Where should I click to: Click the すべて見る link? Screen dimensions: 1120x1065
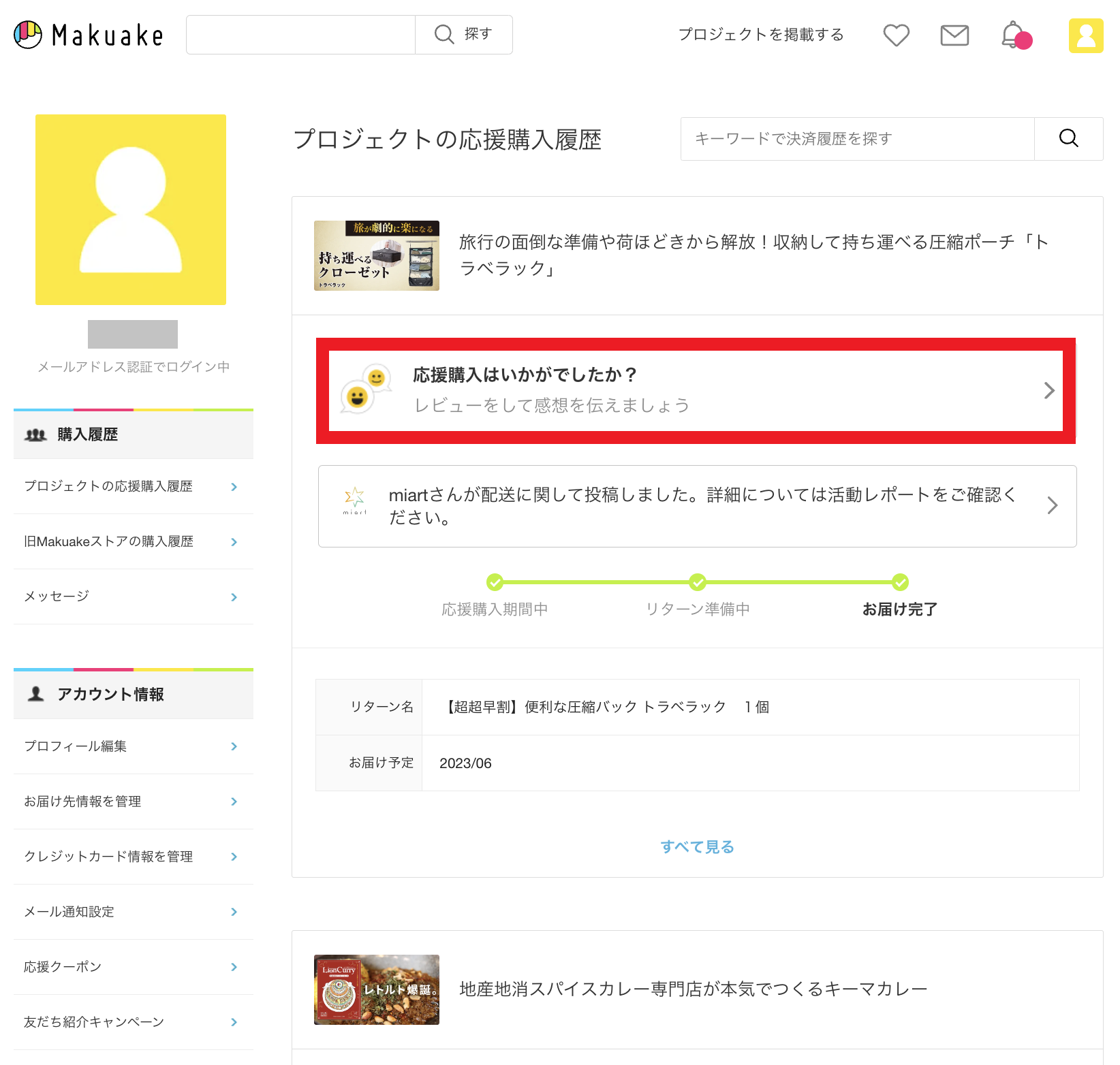tap(698, 846)
